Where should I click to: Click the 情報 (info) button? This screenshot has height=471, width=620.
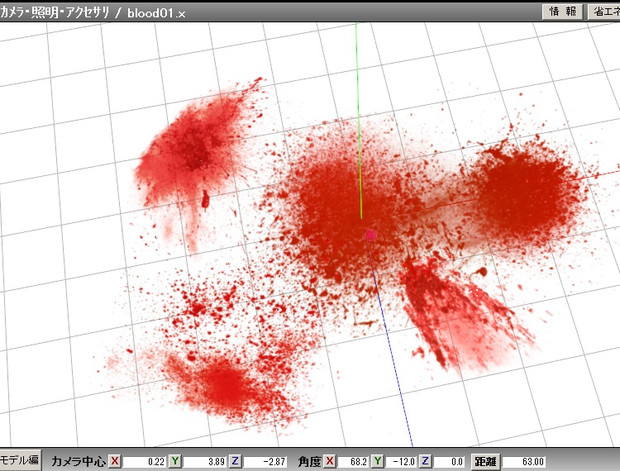click(x=564, y=11)
